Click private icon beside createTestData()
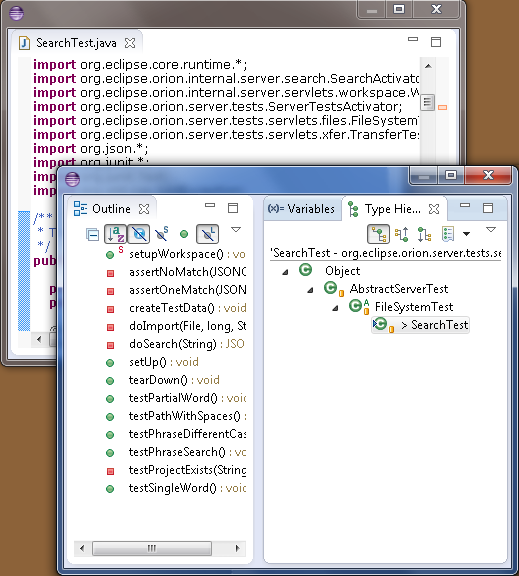This screenshot has width=519, height=576. pos(110,309)
